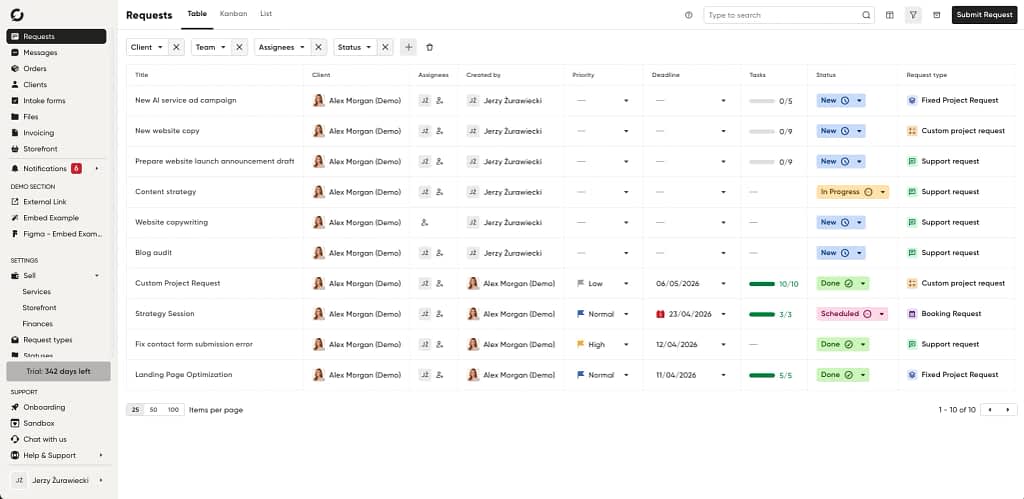This screenshot has height=499, width=1024.
Task: Remove the Team filter with X
Action: [239, 47]
